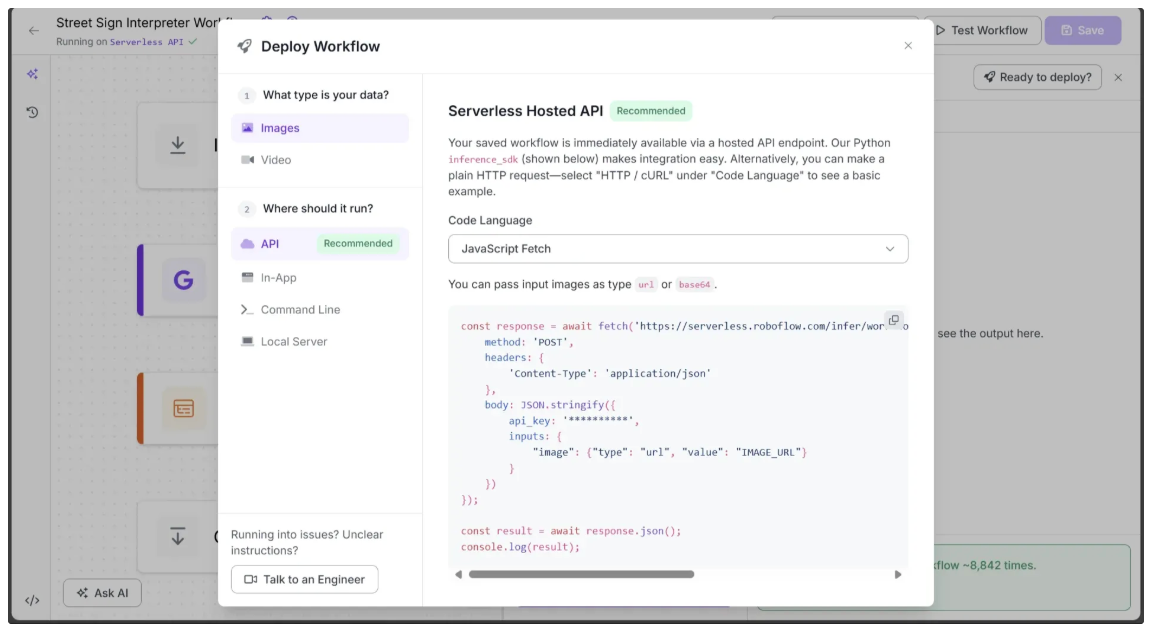Click Talk to an Engineer button

point(304,580)
